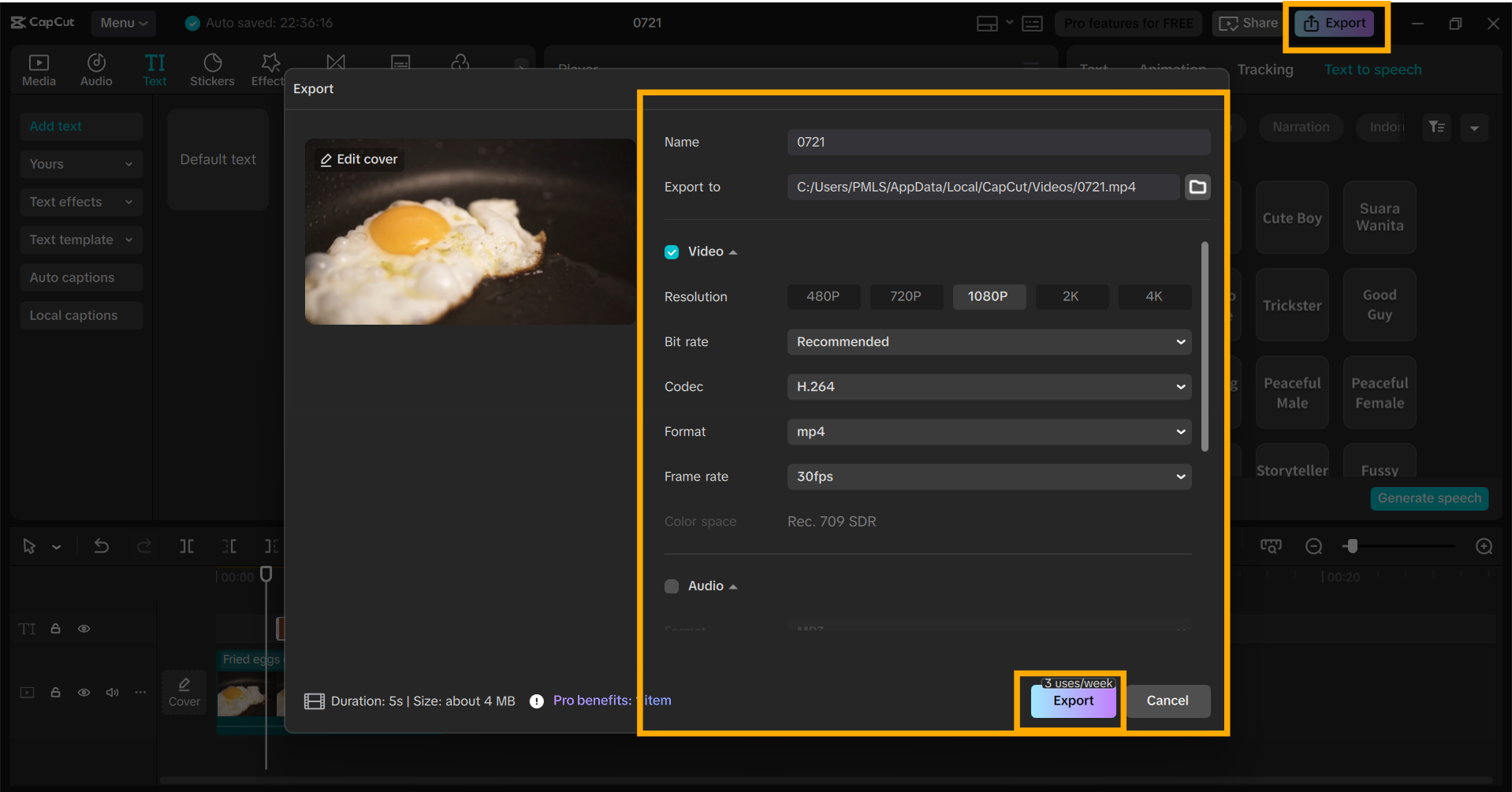
Task: Open the Bit rate dropdown
Action: click(x=989, y=342)
